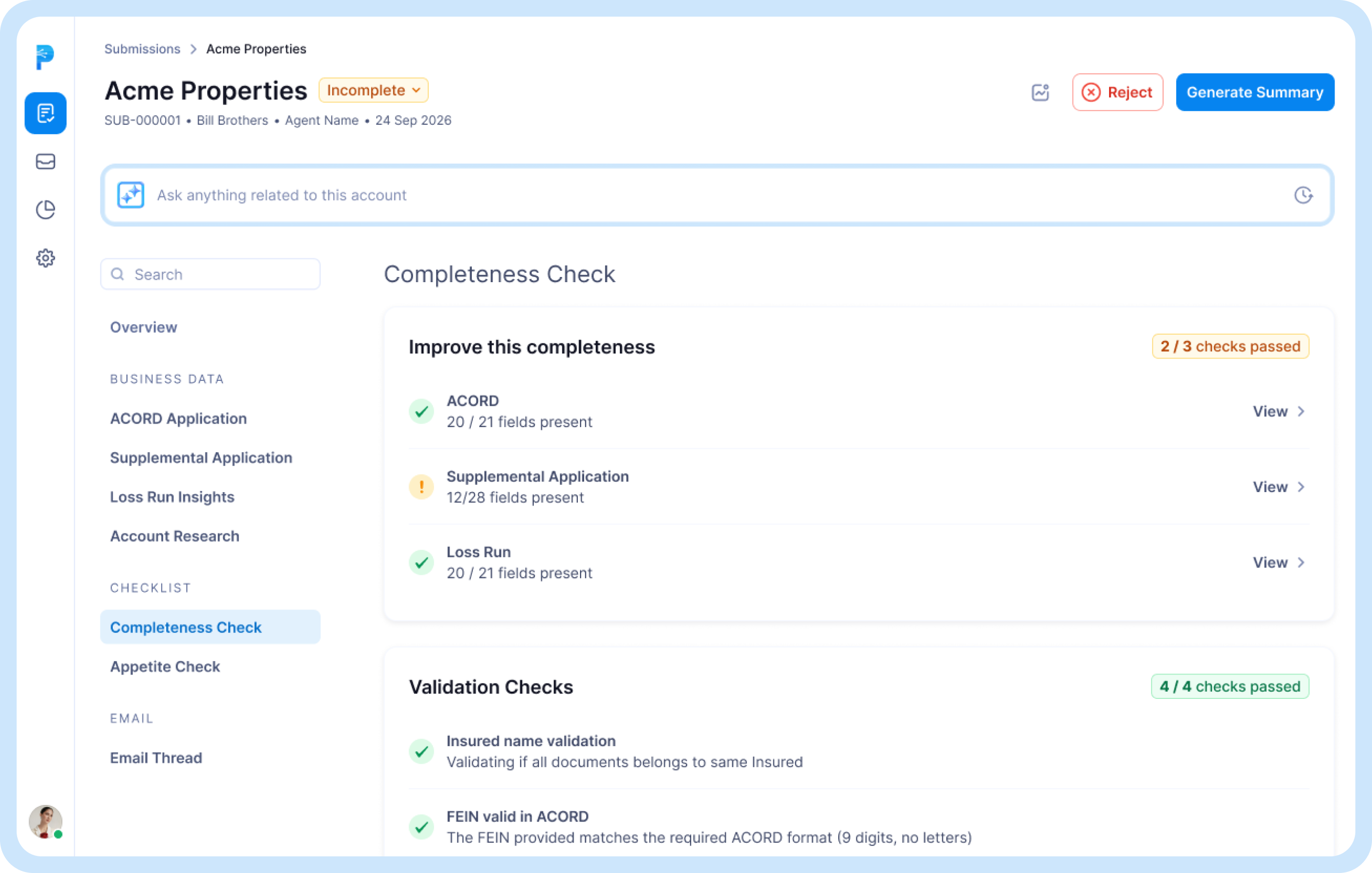
Task: Open the submissions icon in sidebar
Action: (45, 113)
